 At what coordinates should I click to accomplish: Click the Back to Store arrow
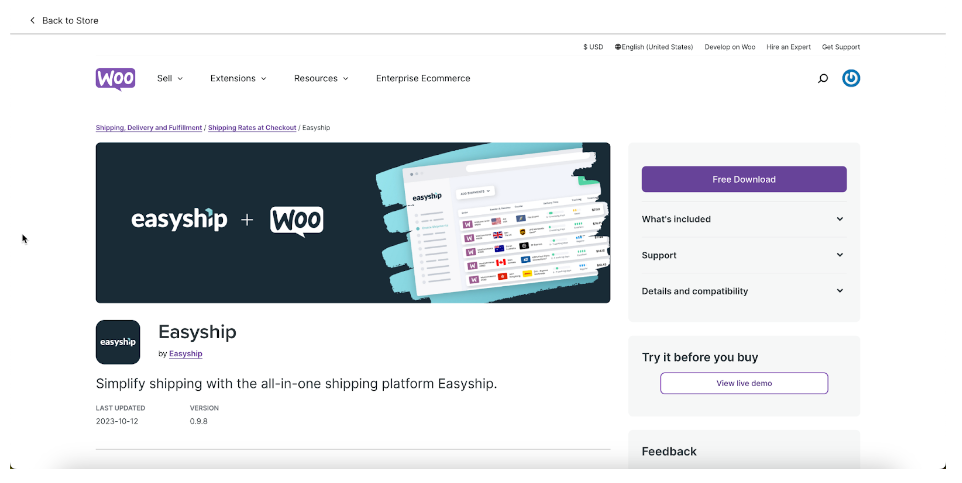[33, 20]
